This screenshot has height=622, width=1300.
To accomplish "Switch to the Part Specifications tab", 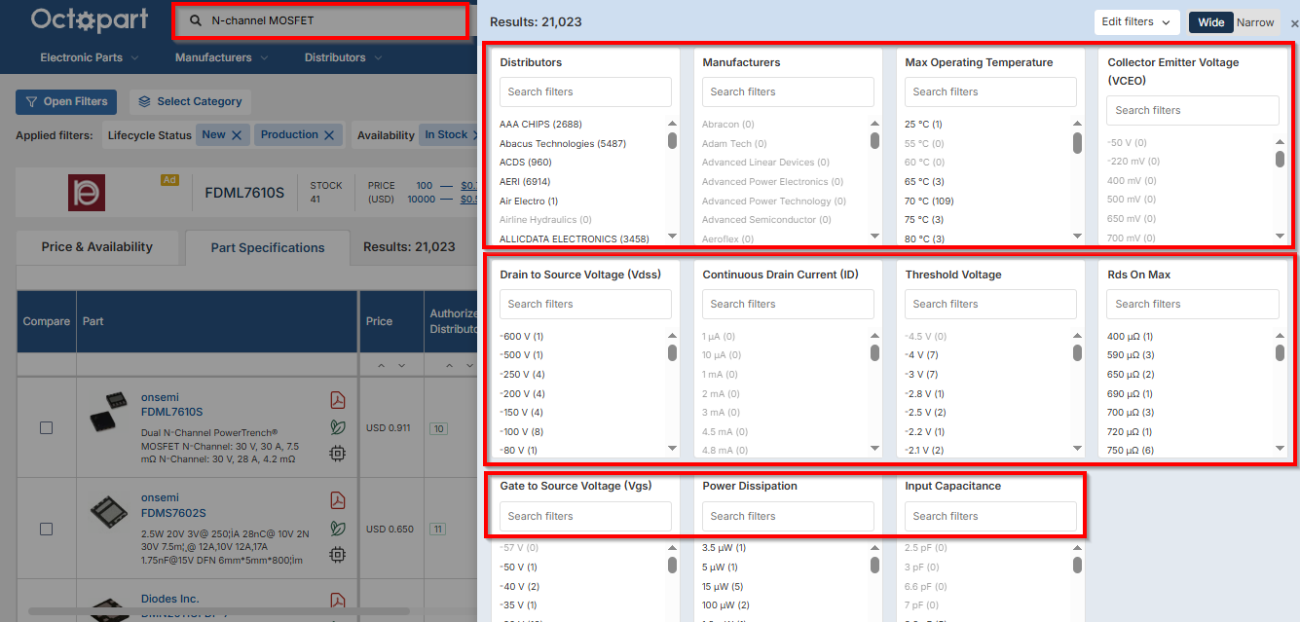I will (267, 248).
